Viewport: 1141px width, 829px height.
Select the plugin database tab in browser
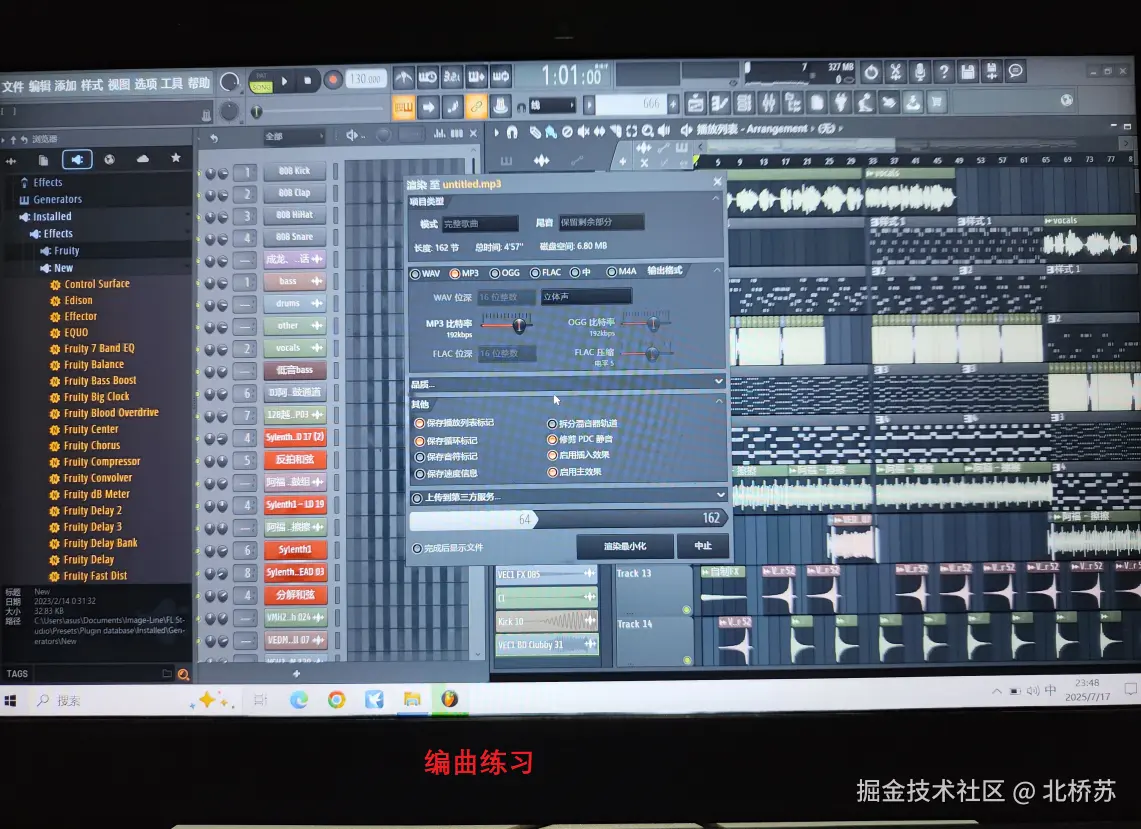(77, 159)
